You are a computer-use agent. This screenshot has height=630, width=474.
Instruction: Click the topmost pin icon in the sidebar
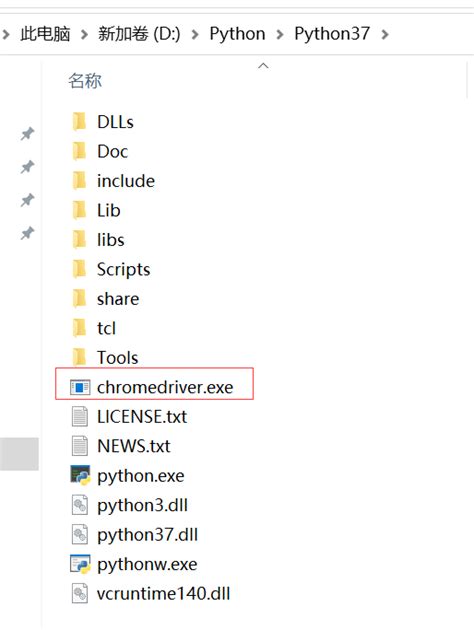pyautogui.click(x=27, y=134)
